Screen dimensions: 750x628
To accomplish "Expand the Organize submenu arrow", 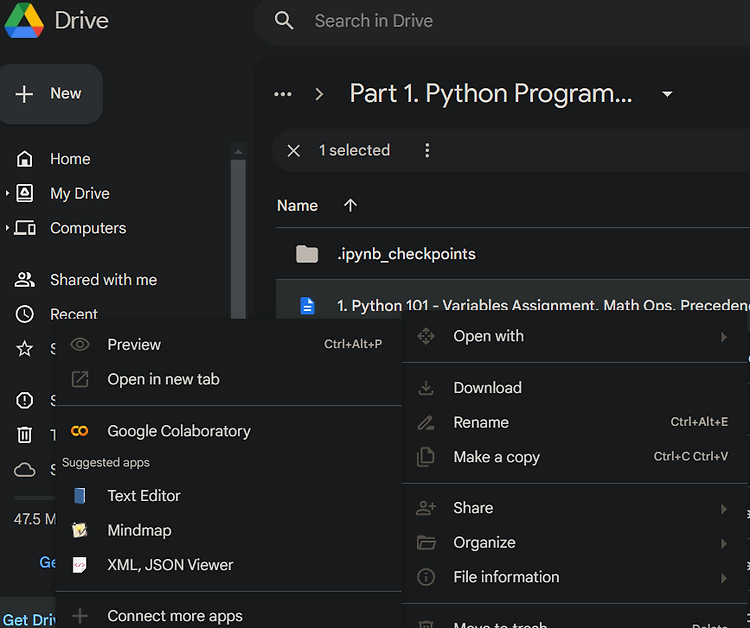I will click(x=724, y=543).
